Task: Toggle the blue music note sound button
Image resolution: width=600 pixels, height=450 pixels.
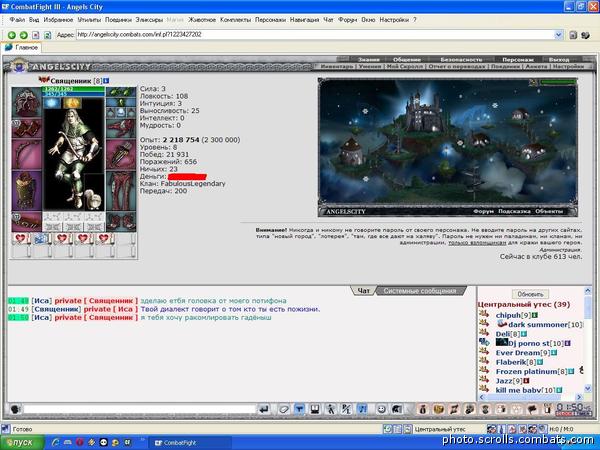Action: tap(362, 409)
